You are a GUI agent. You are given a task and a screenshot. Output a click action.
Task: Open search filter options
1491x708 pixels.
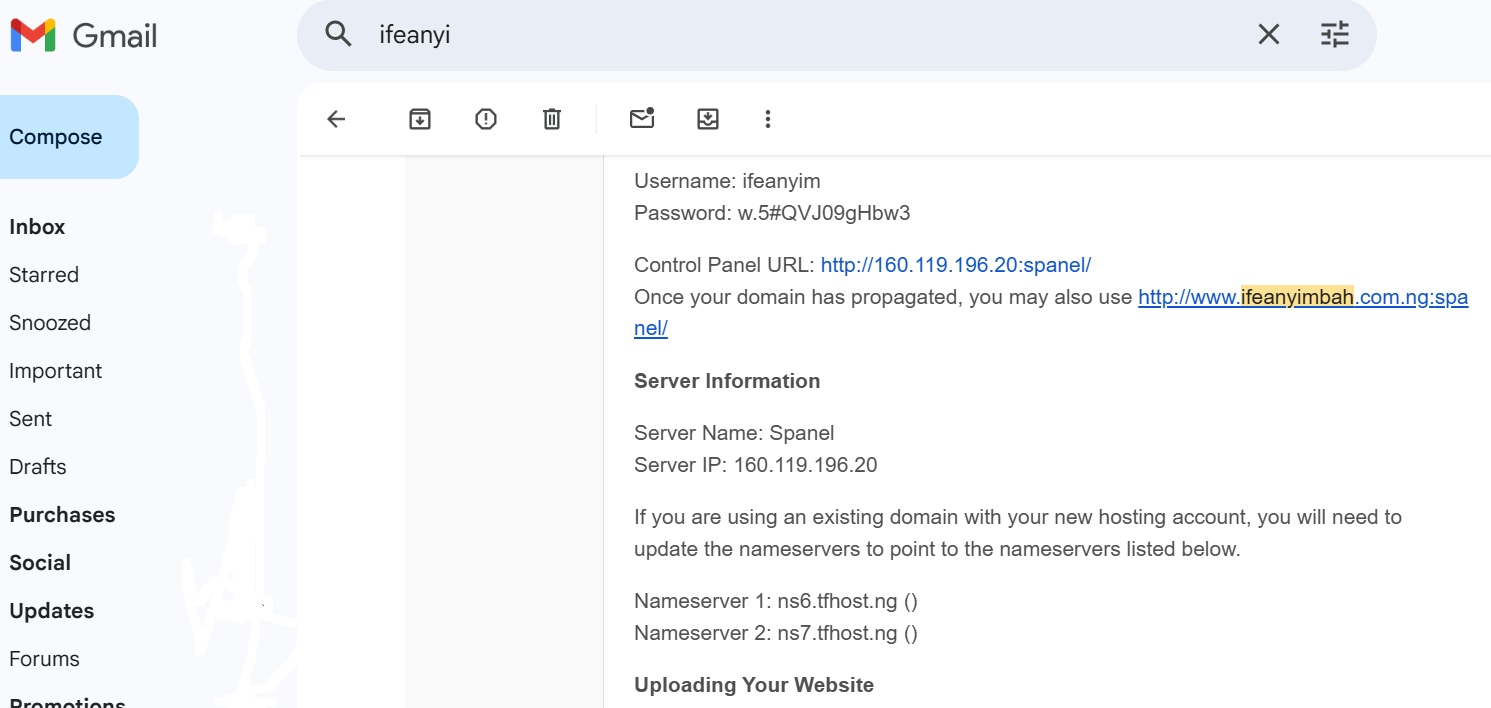pos(1334,35)
